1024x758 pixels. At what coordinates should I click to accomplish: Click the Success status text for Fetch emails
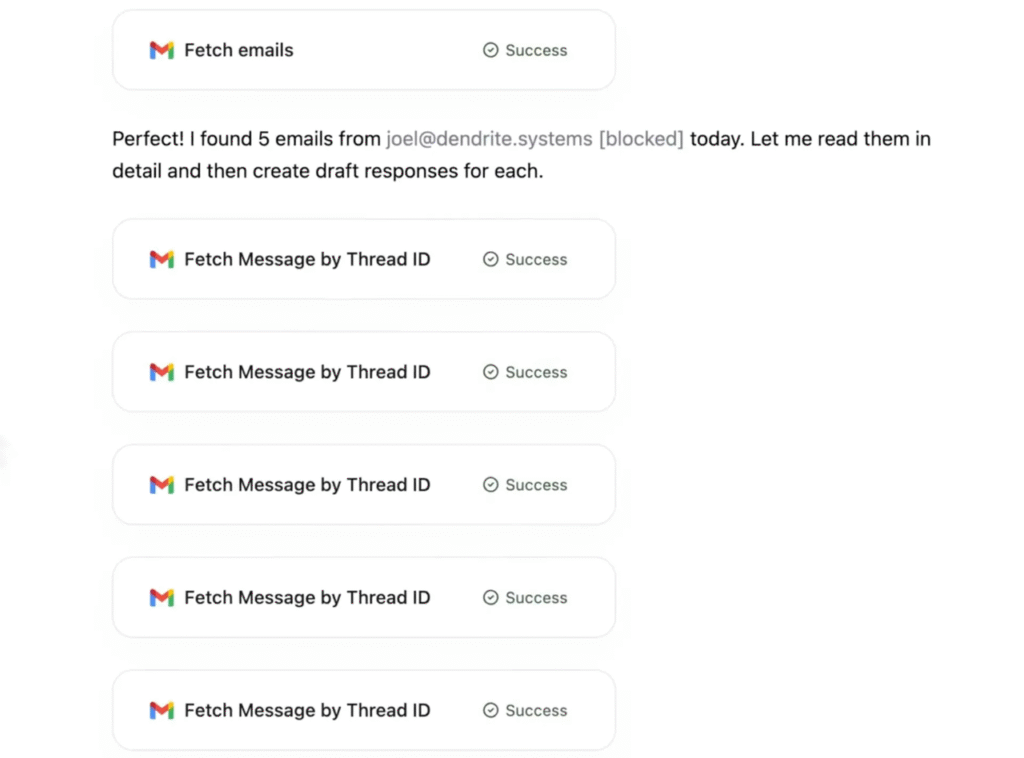[x=536, y=50]
